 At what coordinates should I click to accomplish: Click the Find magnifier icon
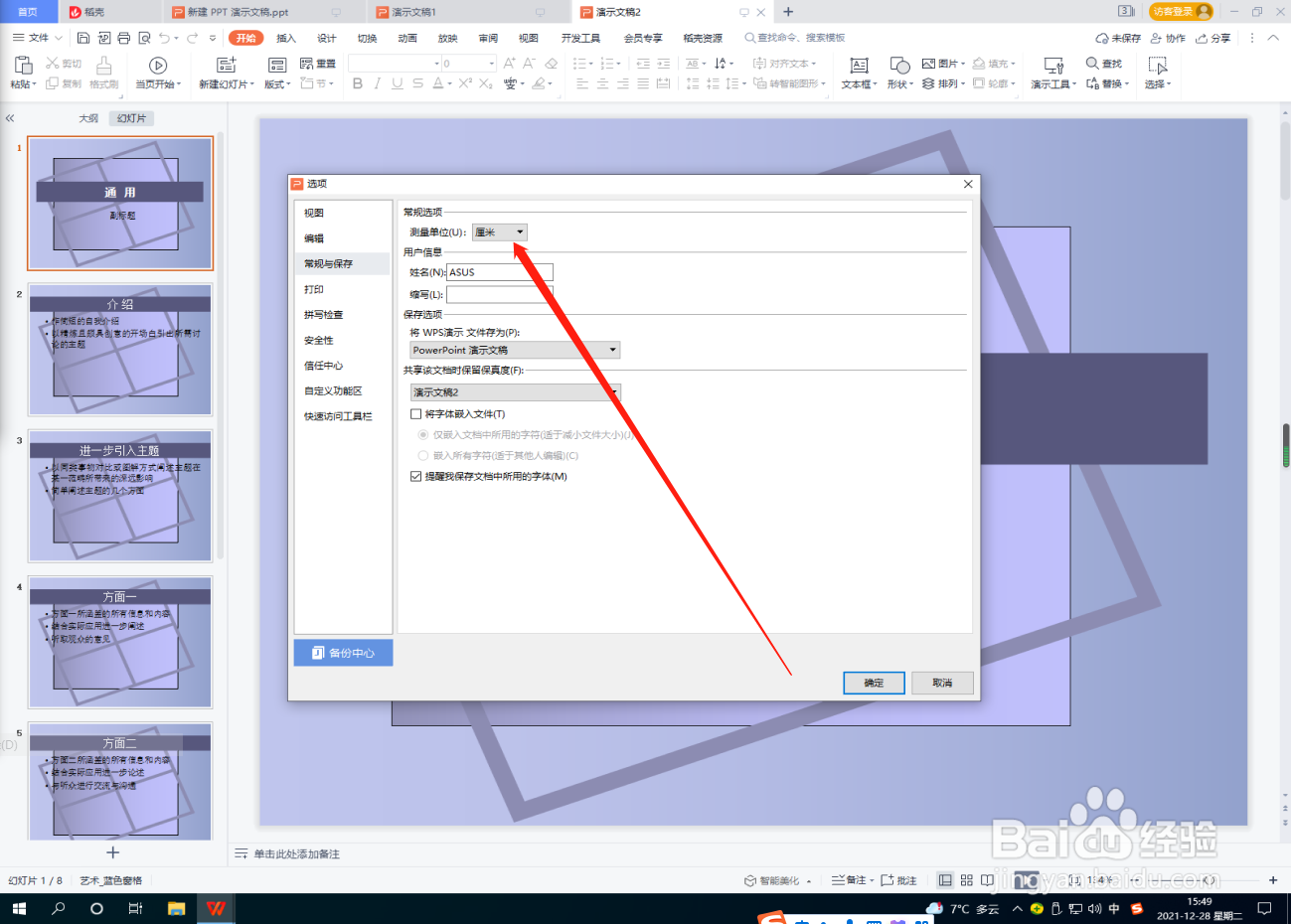pos(1092,64)
